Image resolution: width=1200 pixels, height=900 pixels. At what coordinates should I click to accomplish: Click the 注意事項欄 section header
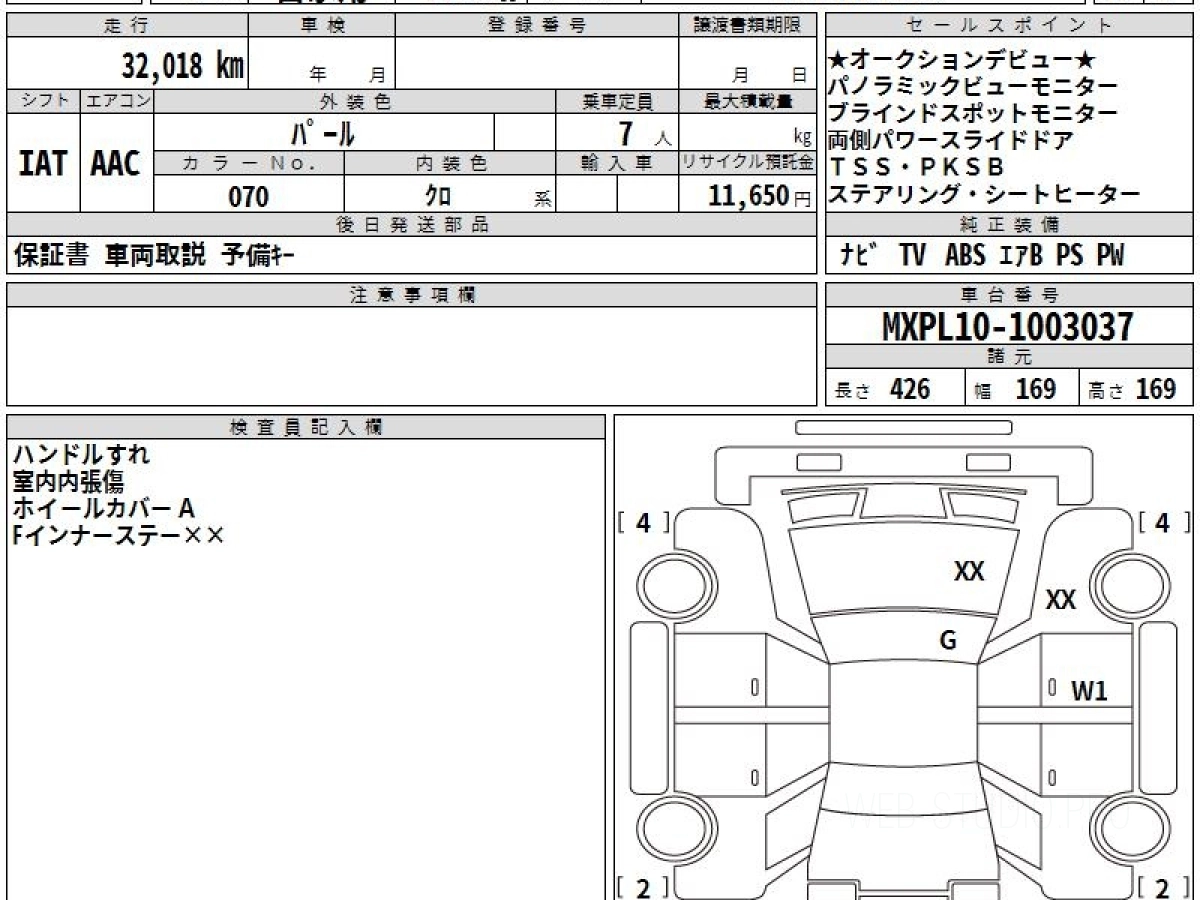click(x=411, y=294)
